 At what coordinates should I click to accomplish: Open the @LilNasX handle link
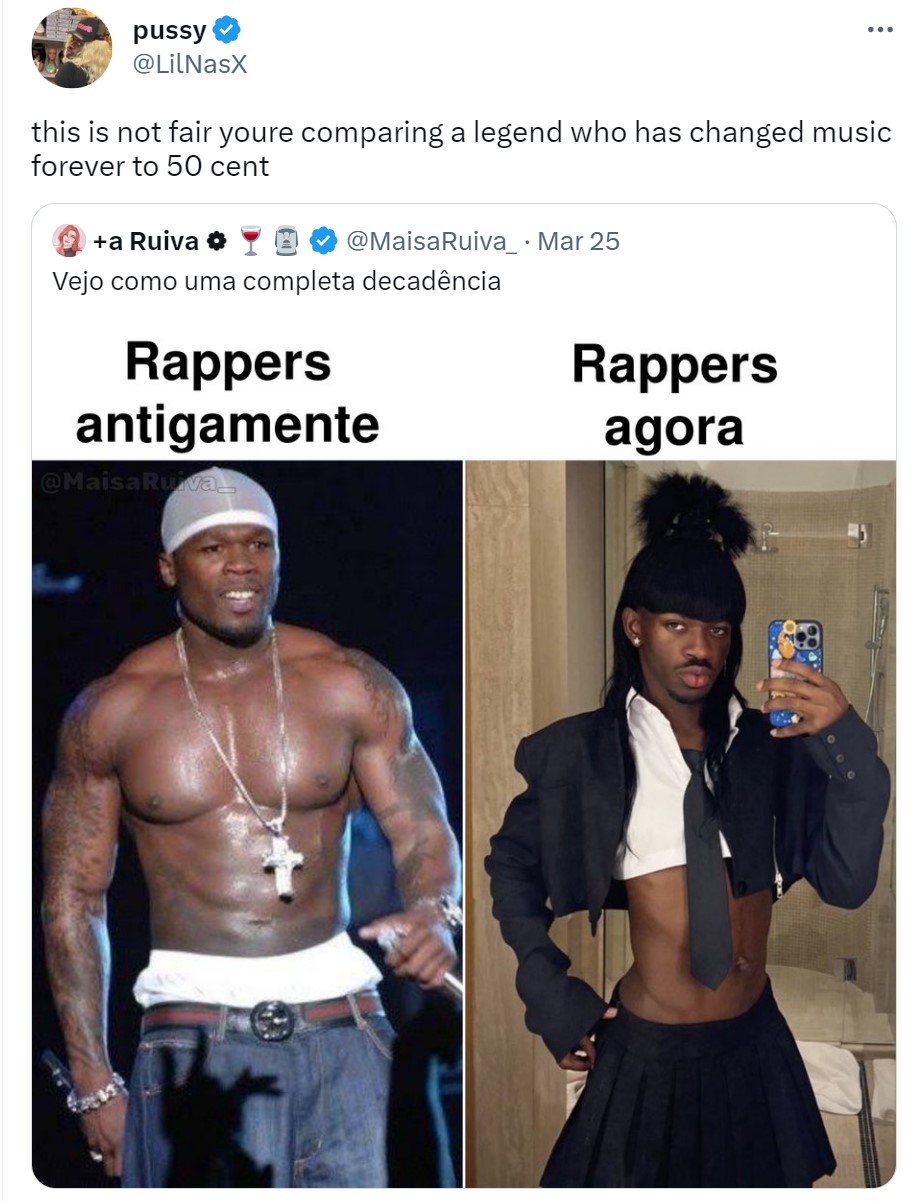pyautogui.click(x=189, y=65)
